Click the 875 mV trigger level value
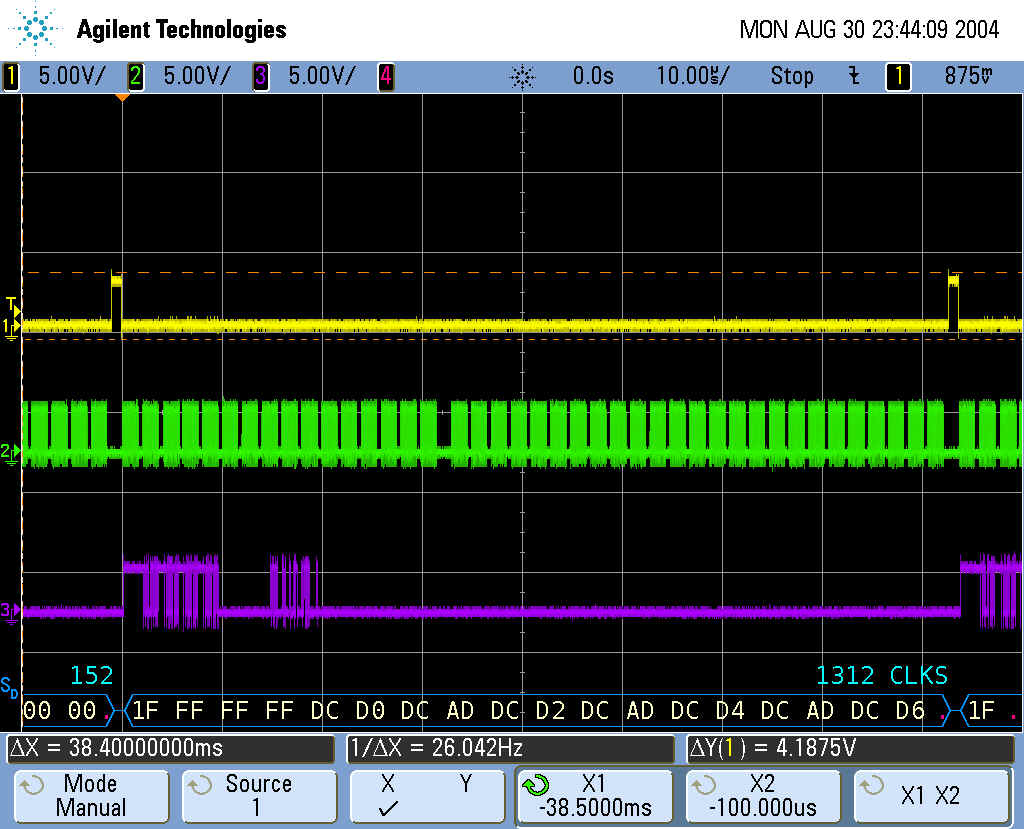Image resolution: width=1024 pixels, height=829 pixels. coord(969,76)
